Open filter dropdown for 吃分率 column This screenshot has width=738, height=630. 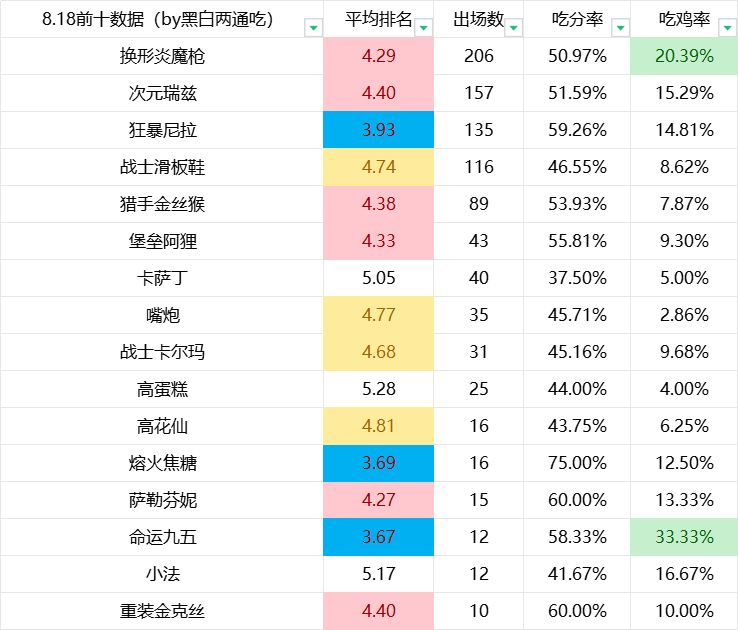[620, 27]
